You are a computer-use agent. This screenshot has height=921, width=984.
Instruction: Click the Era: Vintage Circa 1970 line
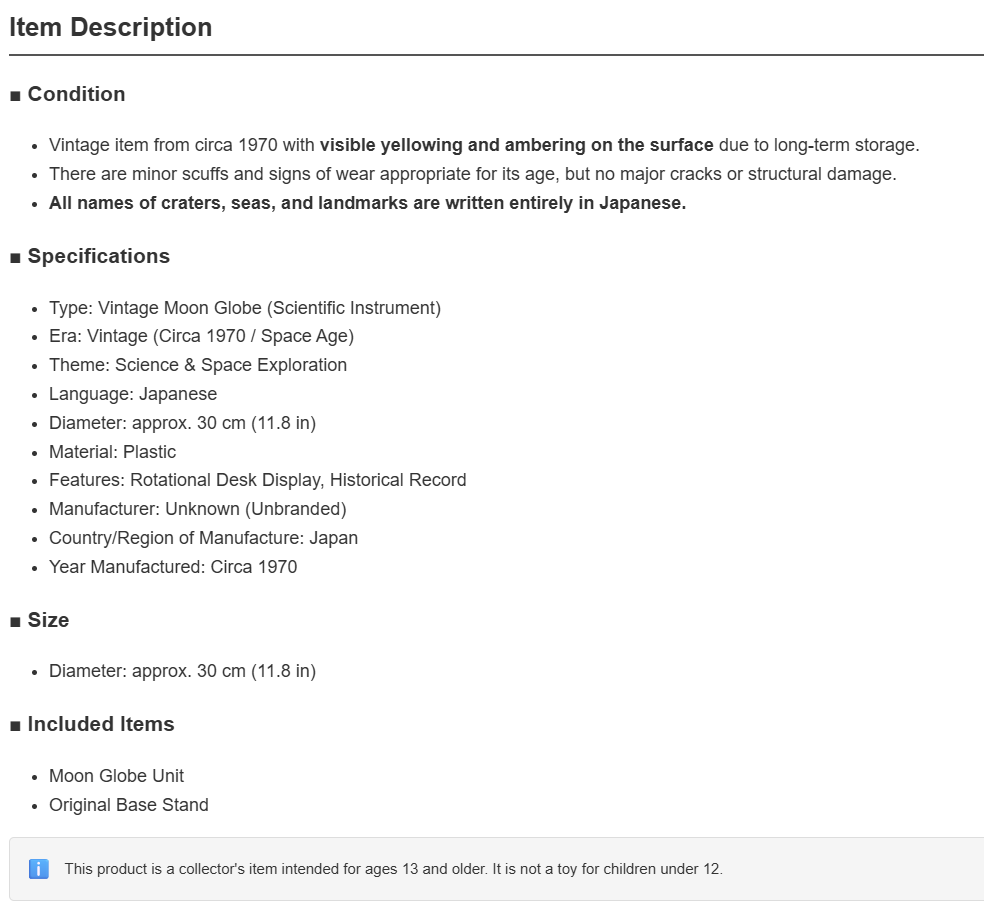click(201, 336)
